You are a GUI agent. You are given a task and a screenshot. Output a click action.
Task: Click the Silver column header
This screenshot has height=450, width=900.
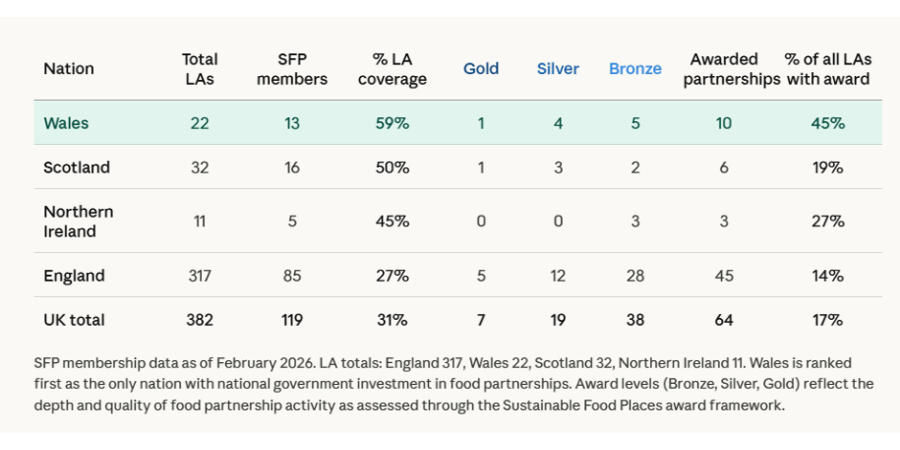tap(558, 69)
